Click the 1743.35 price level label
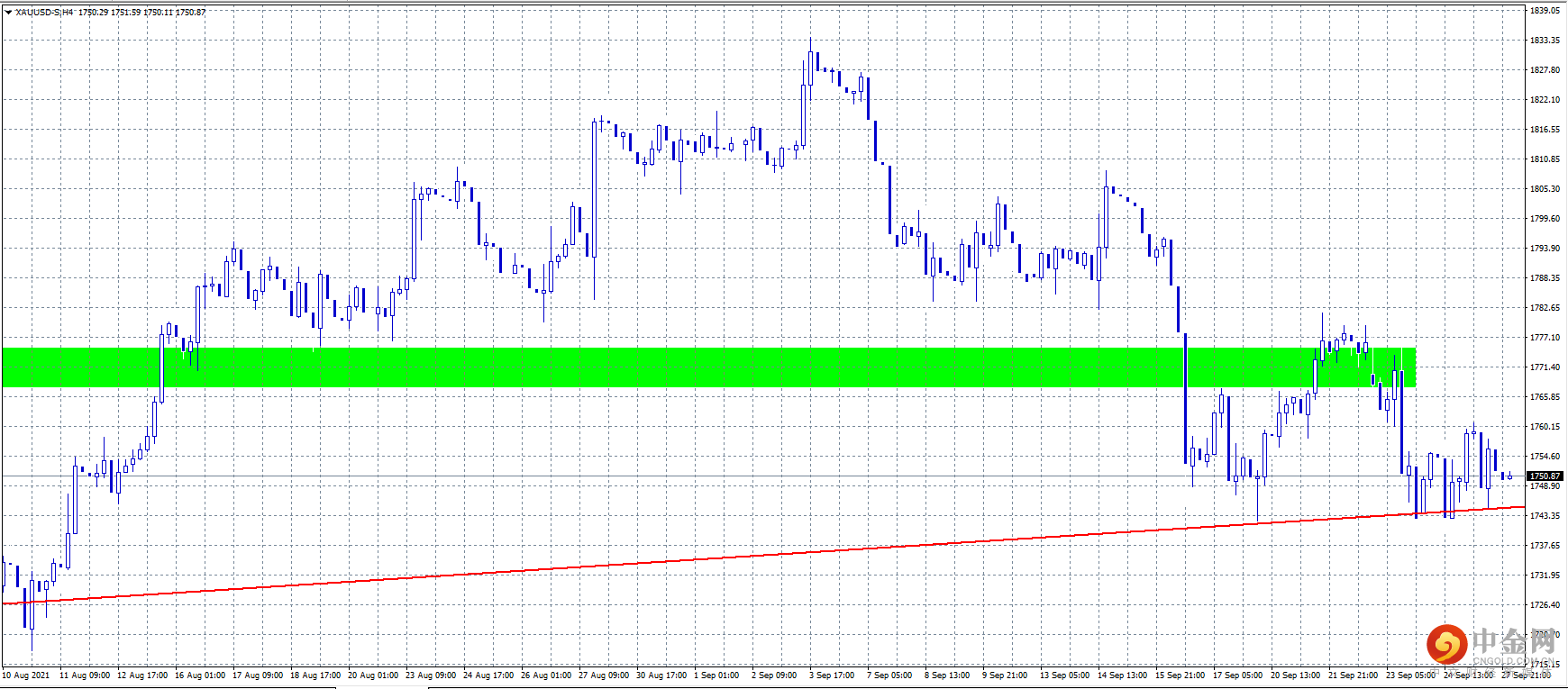 (1545, 516)
